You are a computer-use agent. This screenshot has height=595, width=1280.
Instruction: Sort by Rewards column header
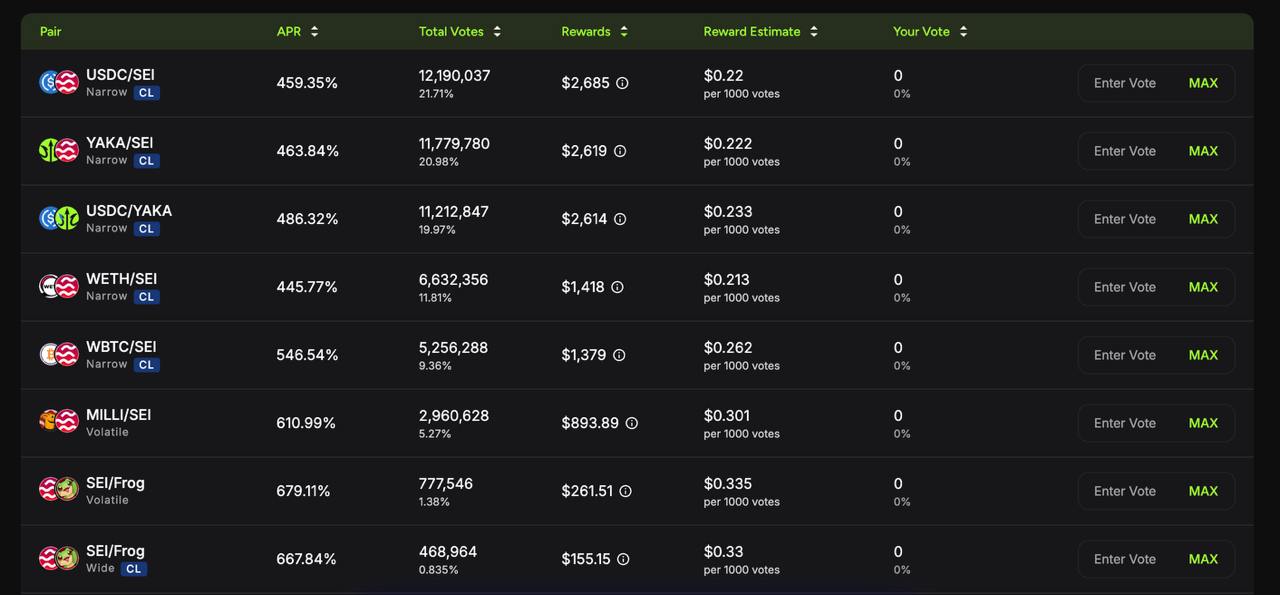[x=595, y=31]
